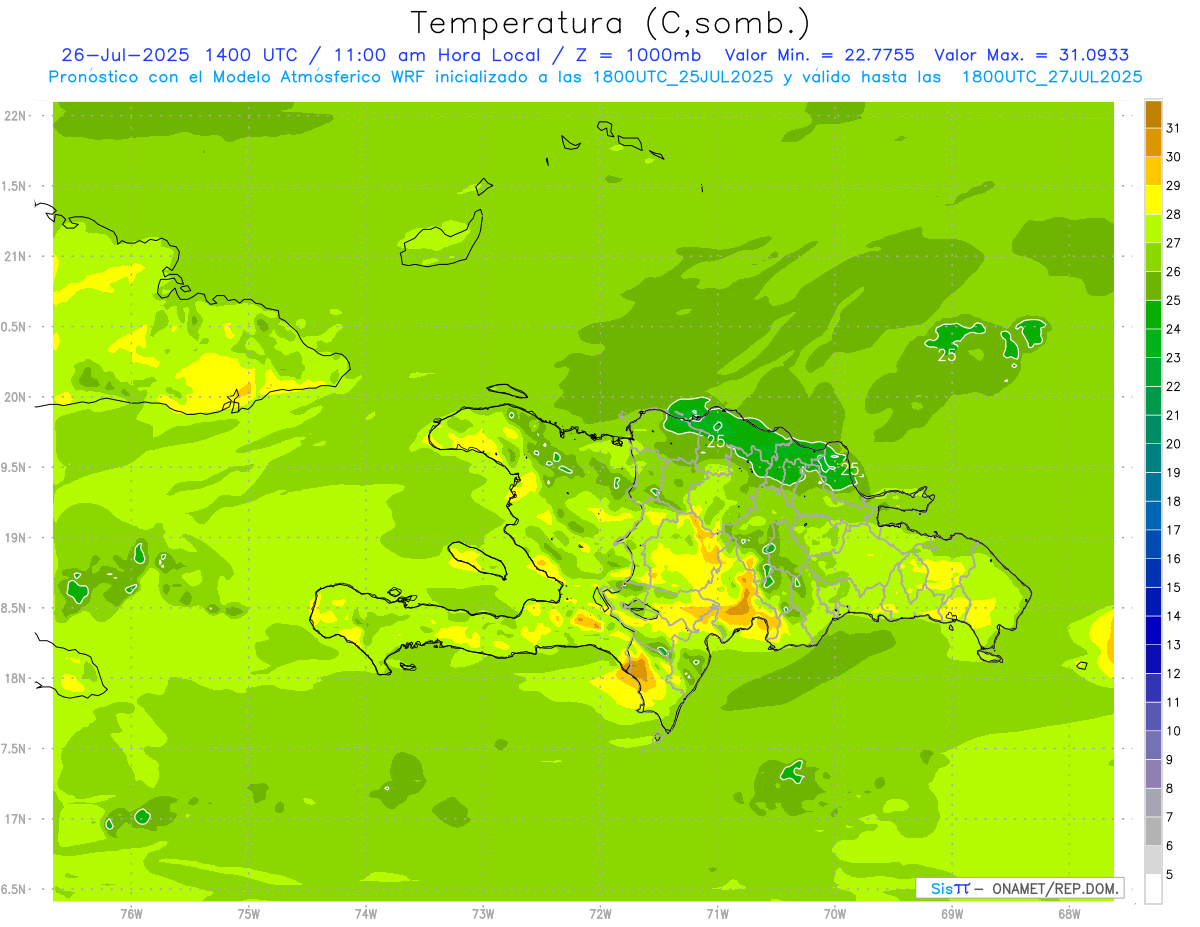Viewport: 1200px width, 927px height.
Task: Pick the brown swatch above 31 in legend
Action: pos(1153,114)
